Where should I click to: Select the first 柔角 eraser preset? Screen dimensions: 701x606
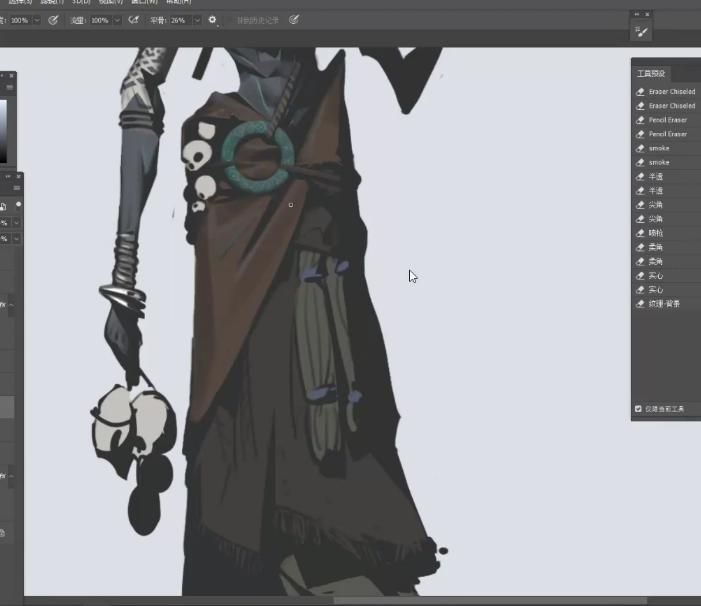pyautogui.click(x=666, y=247)
